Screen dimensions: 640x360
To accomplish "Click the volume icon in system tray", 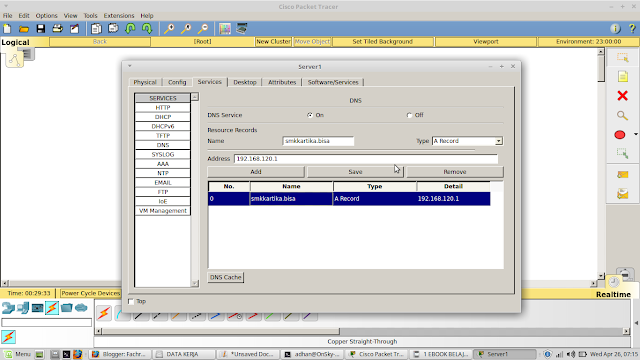I will (571, 354).
